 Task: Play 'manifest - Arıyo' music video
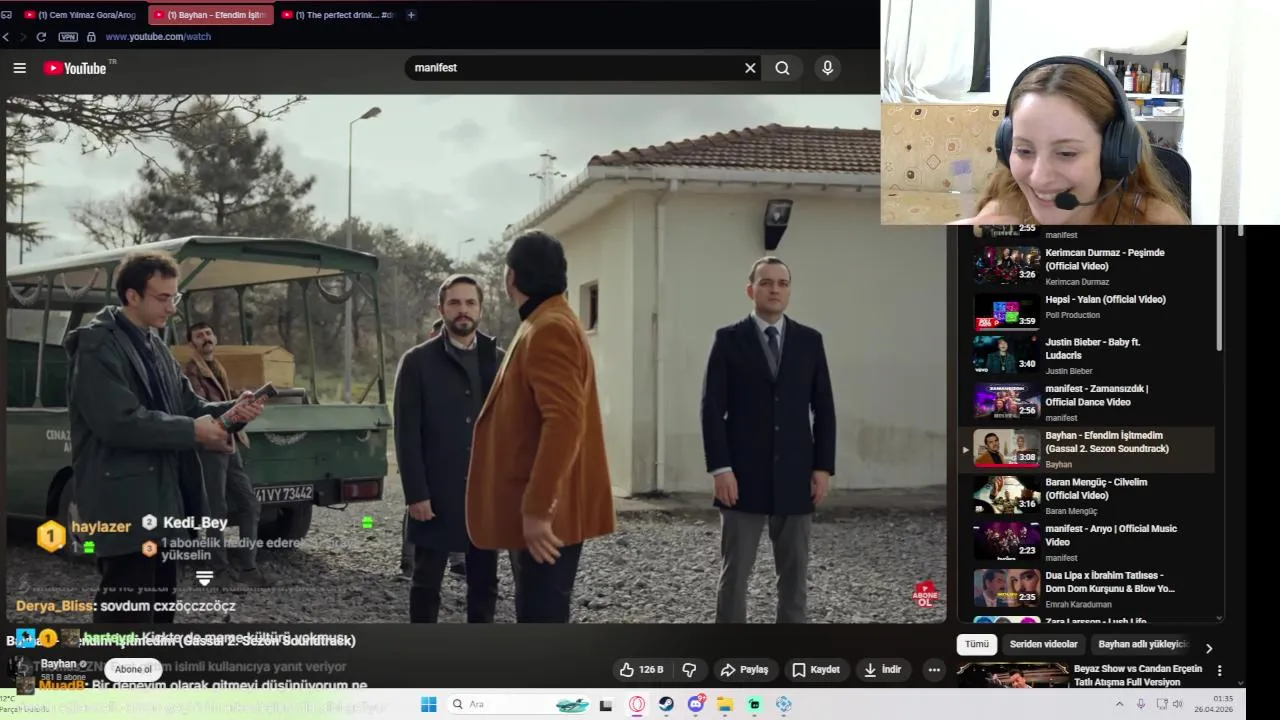(x=1089, y=542)
